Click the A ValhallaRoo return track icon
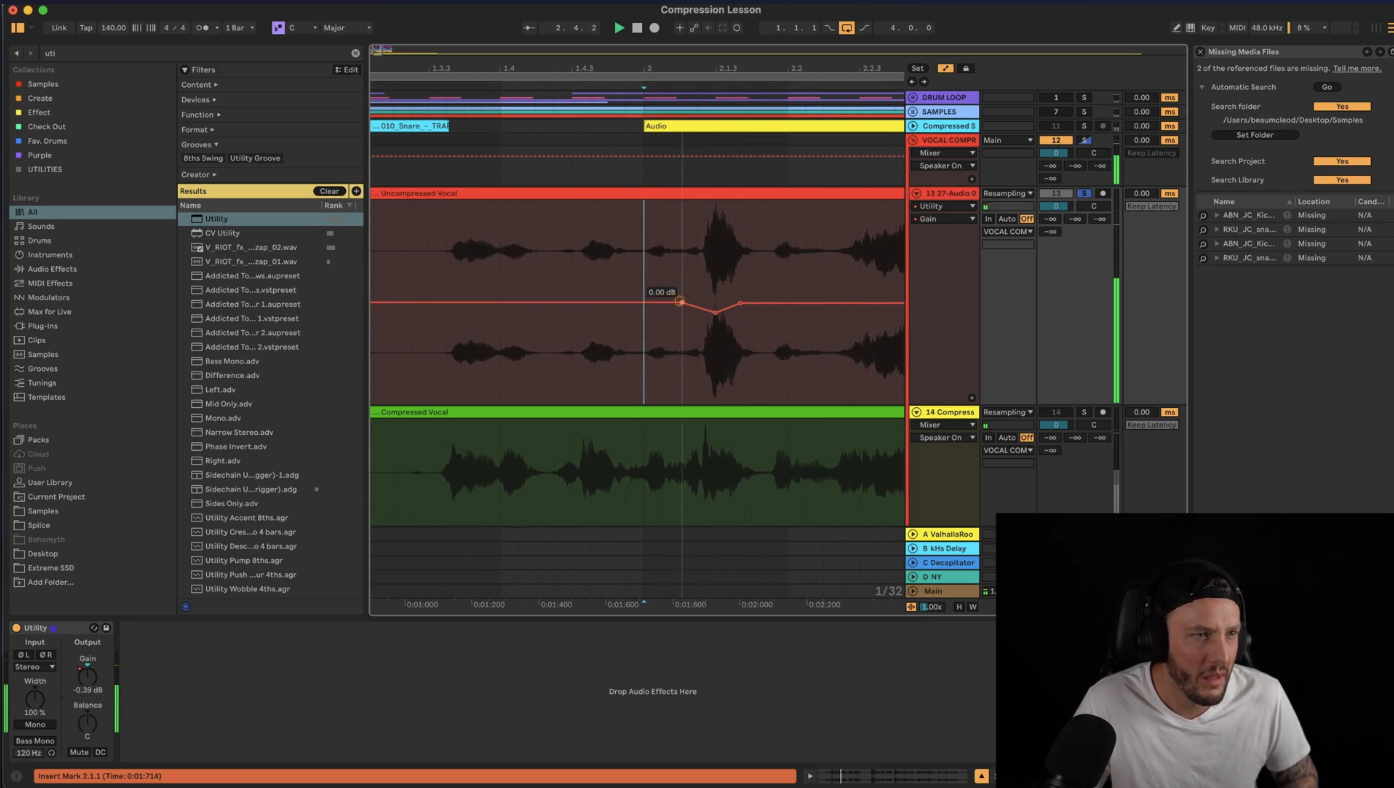Image resolution: width=1394 pixels, height=788 pixels. (x=913, y=534)
